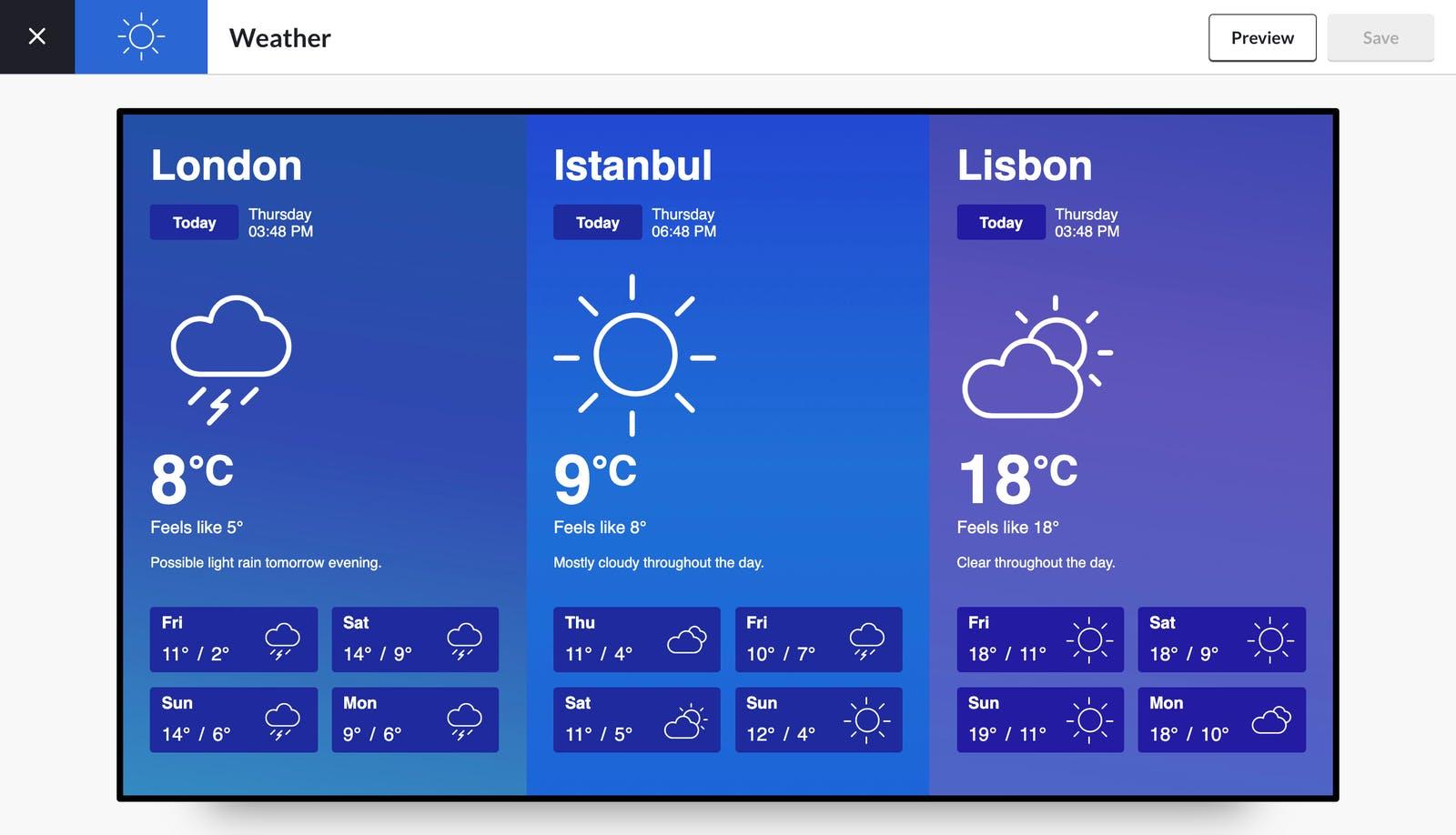Click the London thunderstorm weather icon
This screenshot has height=835, width=1456.
click(230, 355)
